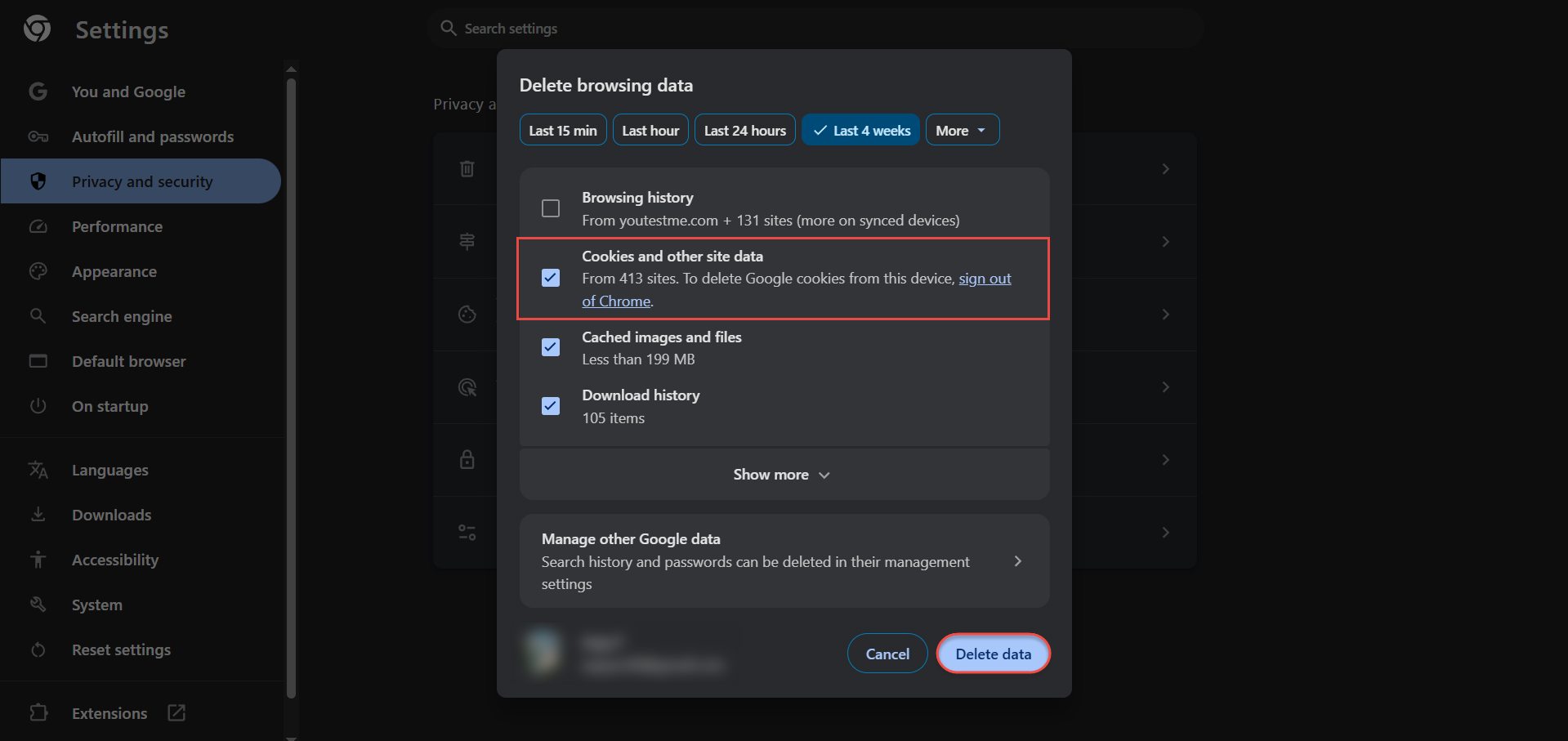Click the Languages translate icon

coord(38,470)
